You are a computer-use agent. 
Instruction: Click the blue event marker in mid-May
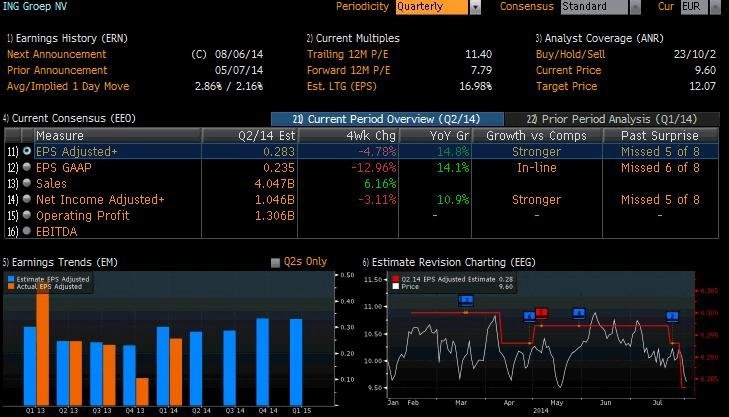click(578, 313)
